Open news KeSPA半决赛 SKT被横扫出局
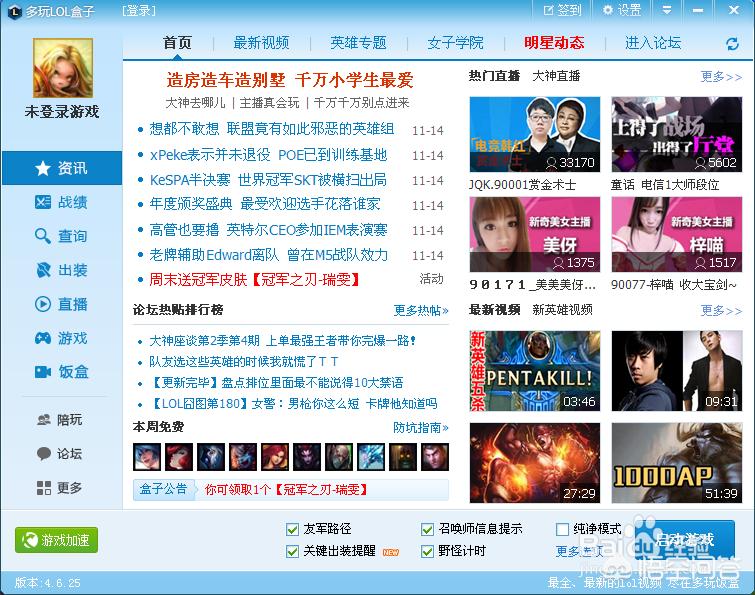The image size is (755, 595). [x=268, y=180]
